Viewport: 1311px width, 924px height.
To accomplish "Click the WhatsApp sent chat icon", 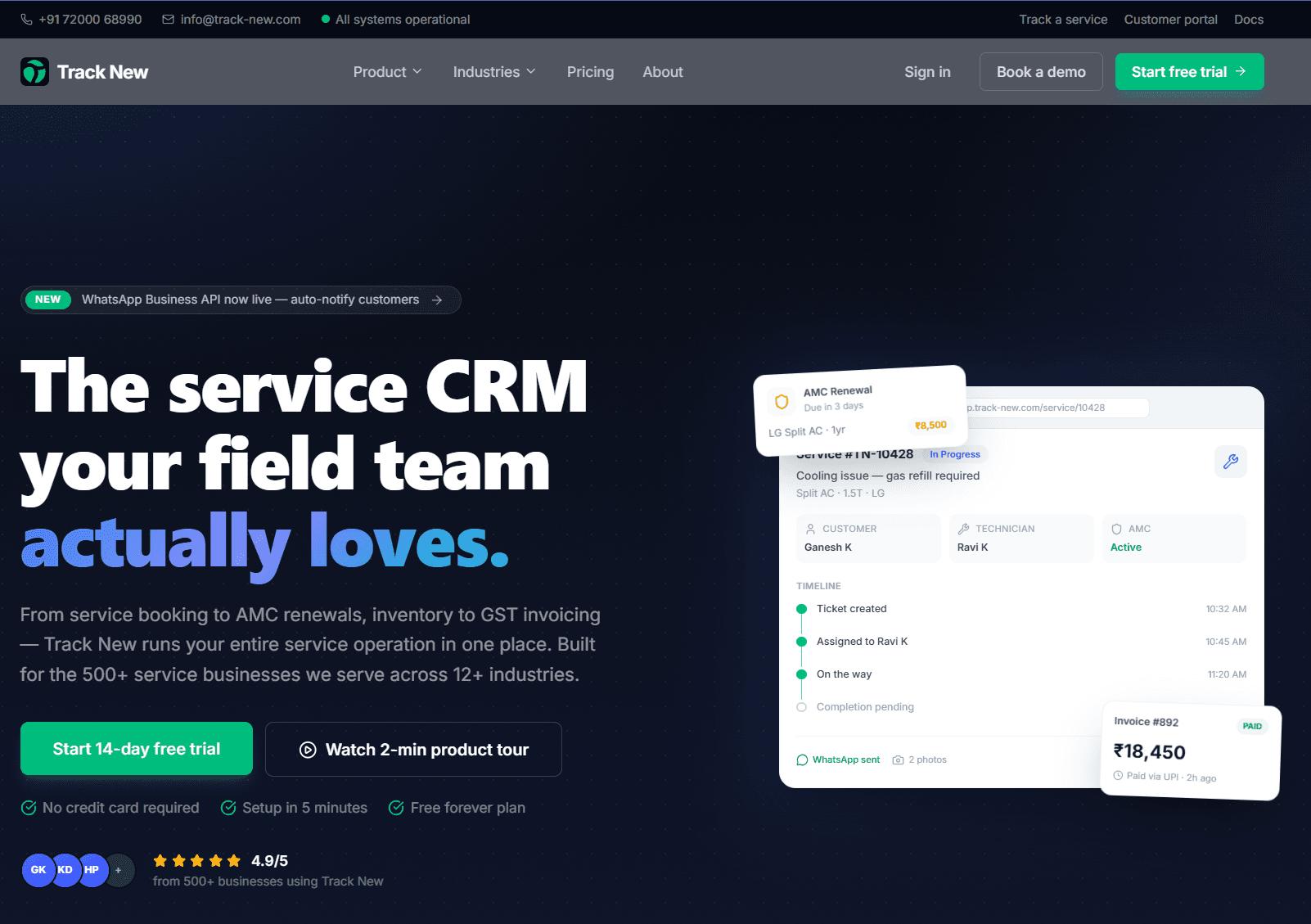I will 802,760.
